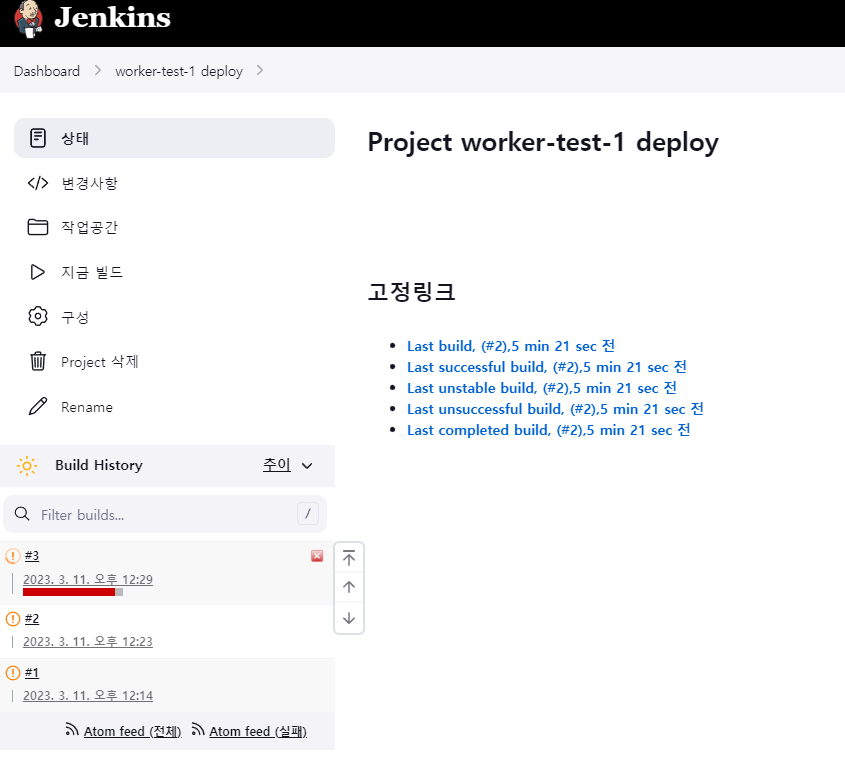Open build #1 link
Screen dimensions: 845x775
pos(32,673)
